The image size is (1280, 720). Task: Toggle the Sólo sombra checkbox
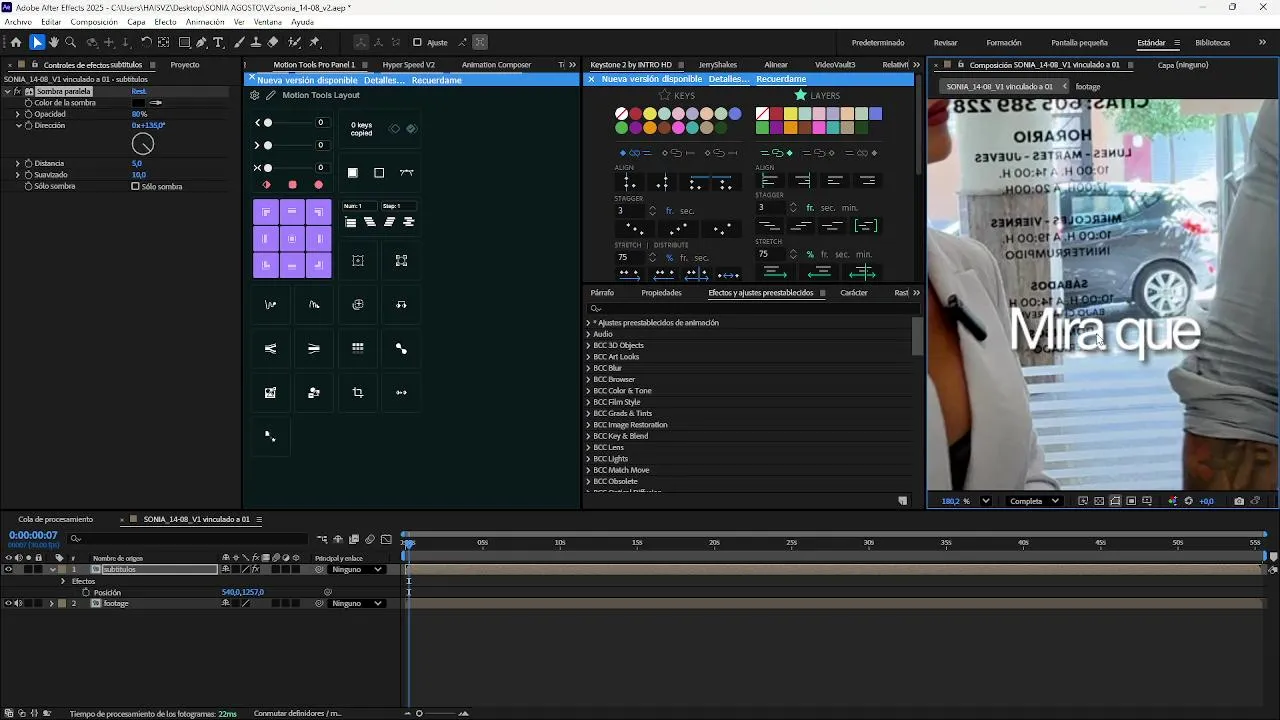point(136,186)
